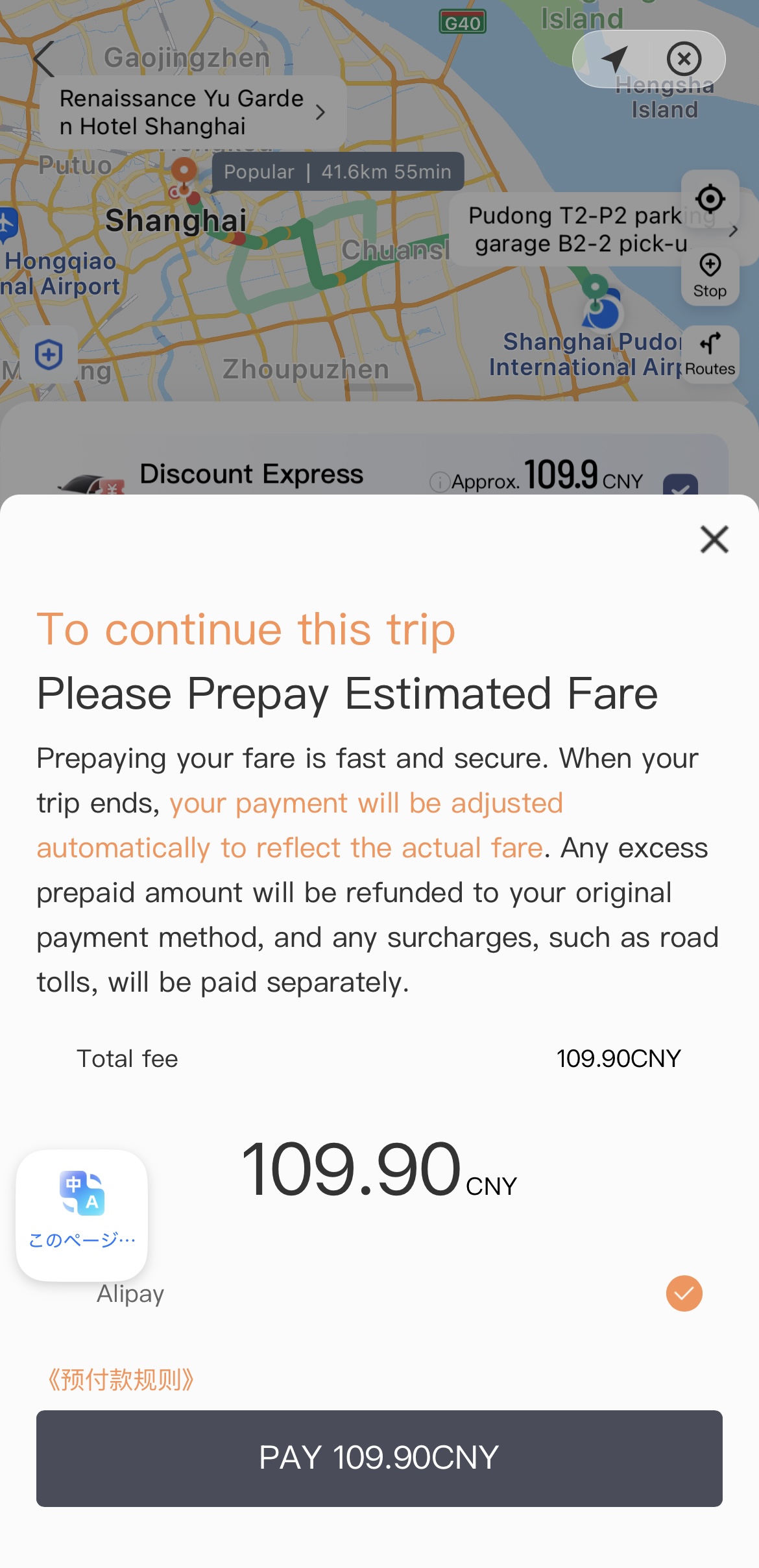Toggle the Discount Express checkbox
Image resolution: width=759 pixels, height=1568 pixels.
click(680, 485)
